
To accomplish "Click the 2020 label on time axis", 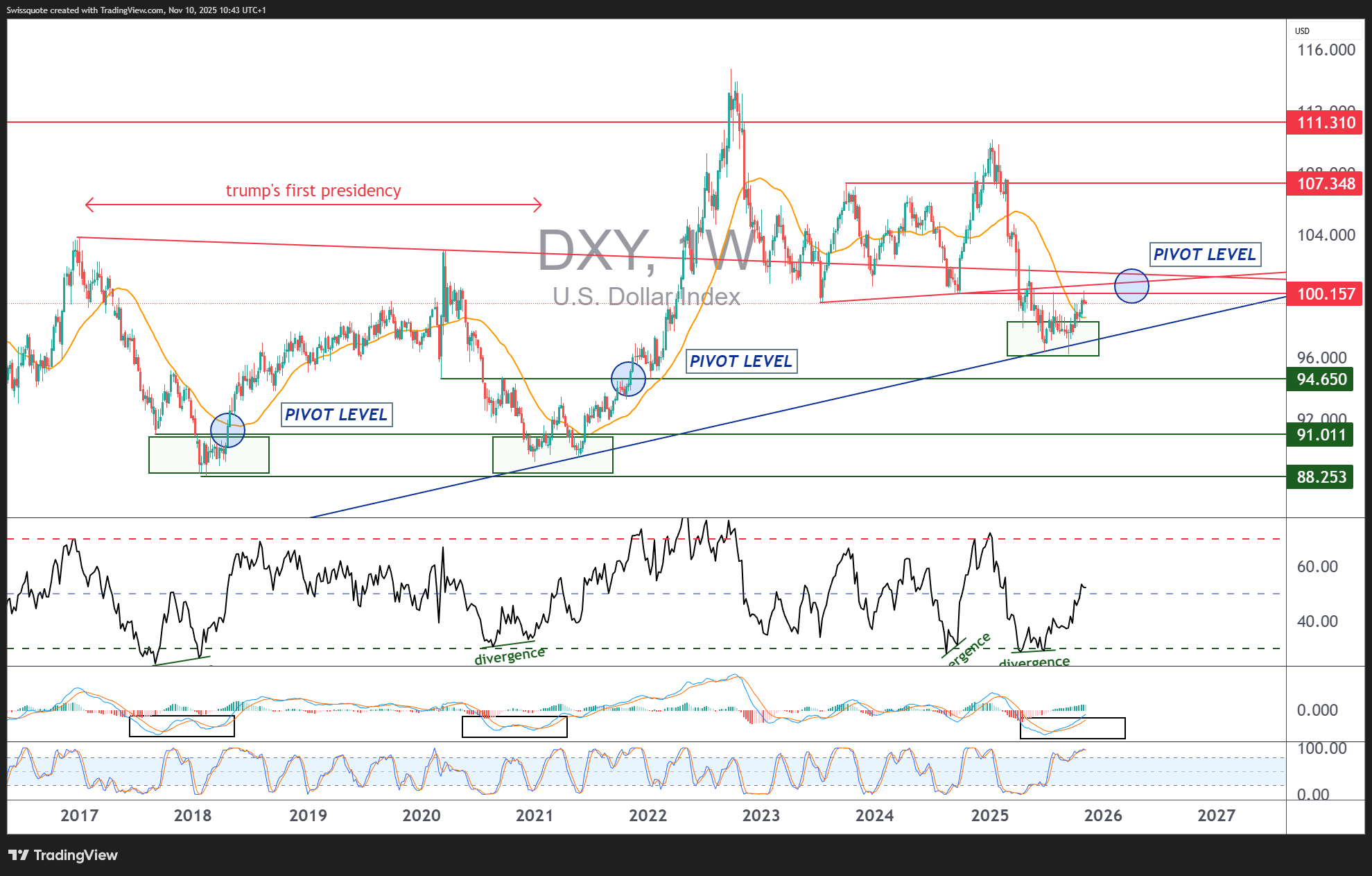I will [422, 816].
